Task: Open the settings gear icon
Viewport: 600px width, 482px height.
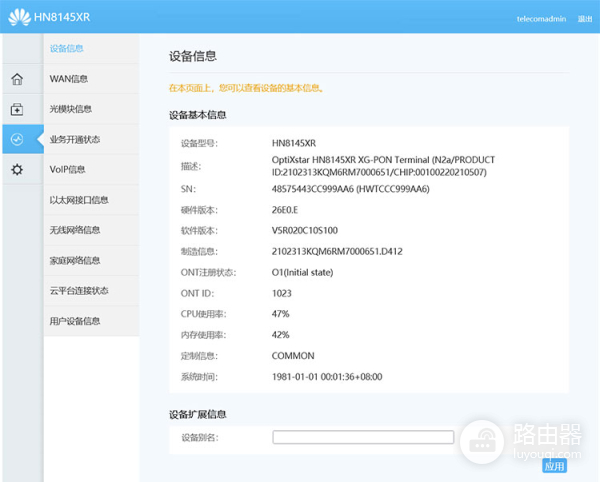Action: [x=17, y=169]
